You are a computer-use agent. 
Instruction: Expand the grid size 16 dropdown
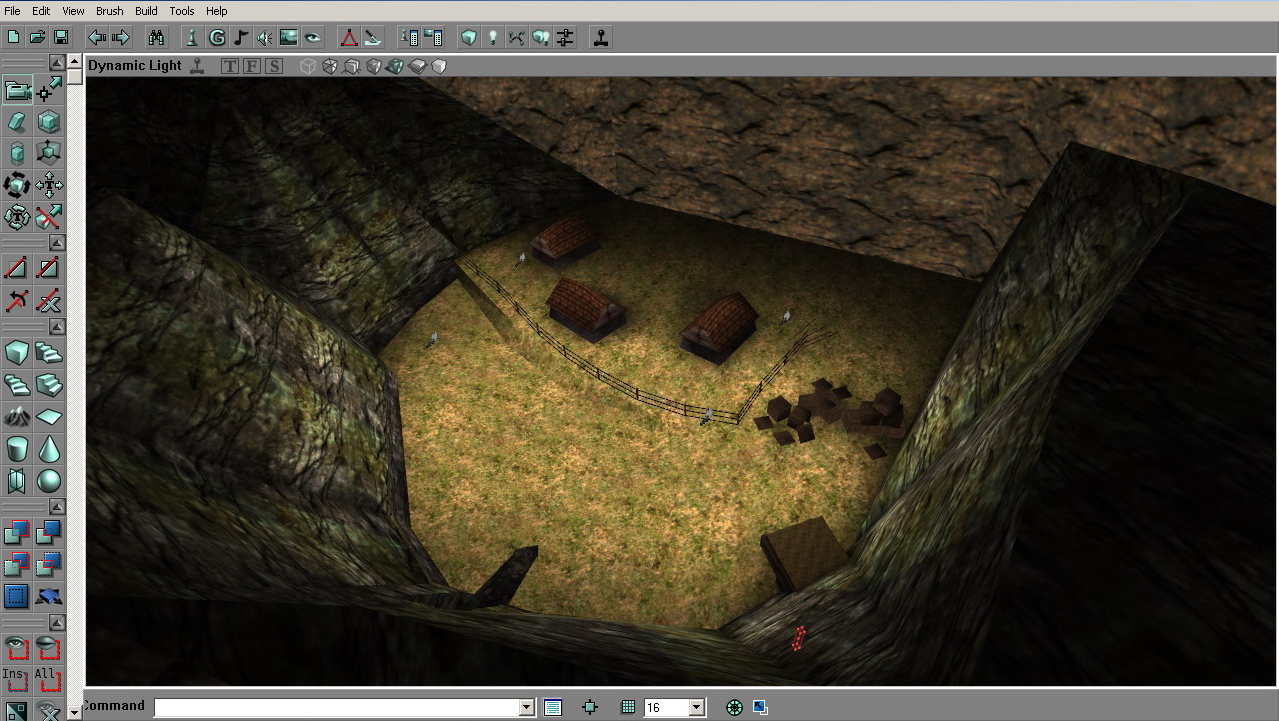pyautogui.click(x=697, y=707)
